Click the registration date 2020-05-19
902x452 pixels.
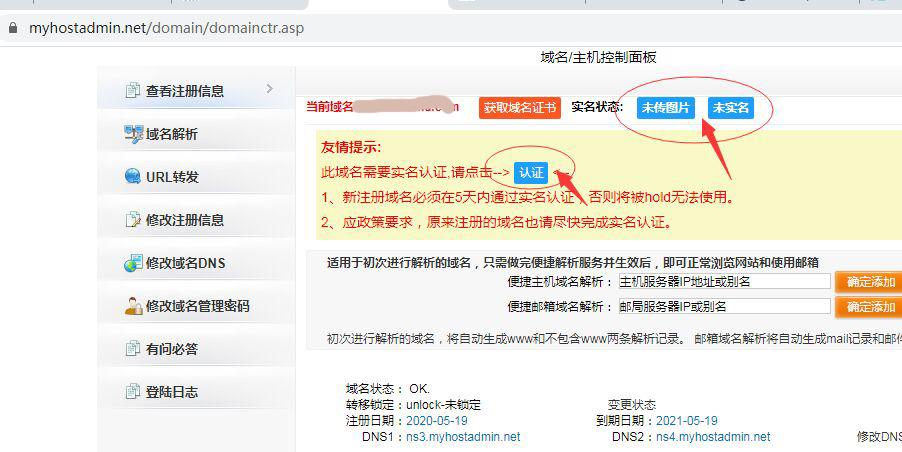coord(437,421)
